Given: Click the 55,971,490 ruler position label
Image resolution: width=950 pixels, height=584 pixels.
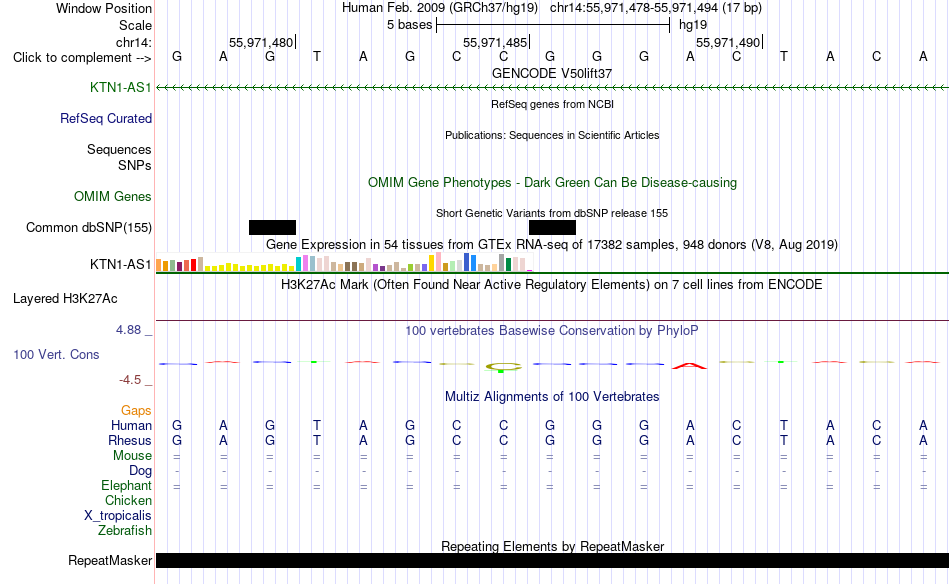Looking at the screenshot, I should (x=728, y=43).
